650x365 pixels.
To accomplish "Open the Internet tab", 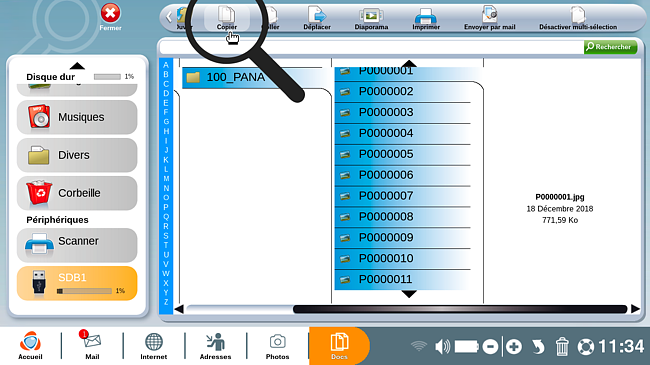I will pos(153,346).
